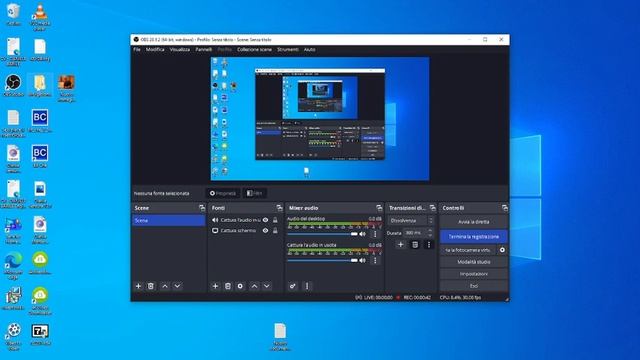Select the Scena item in Scene list
This screenshot has height=360, width=640.
click(169, 220)
